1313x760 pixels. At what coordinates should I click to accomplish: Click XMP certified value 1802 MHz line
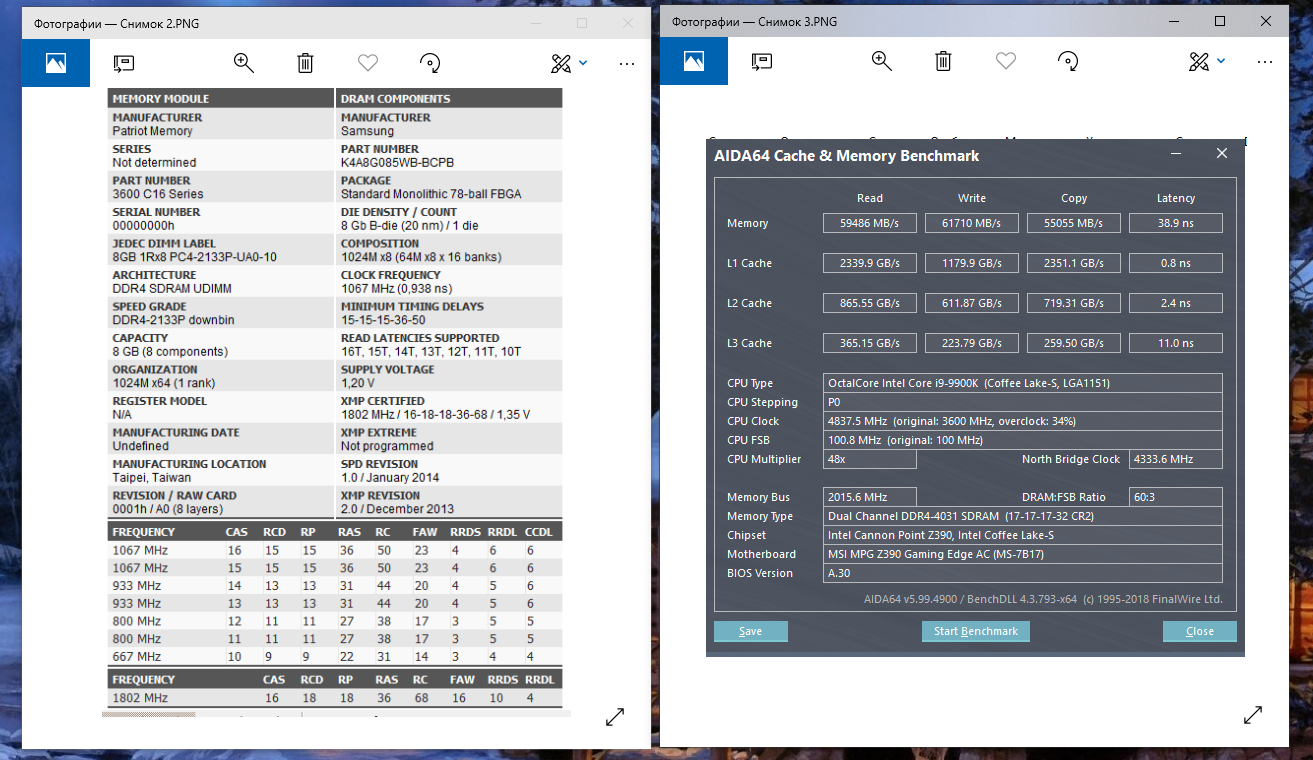435,414
